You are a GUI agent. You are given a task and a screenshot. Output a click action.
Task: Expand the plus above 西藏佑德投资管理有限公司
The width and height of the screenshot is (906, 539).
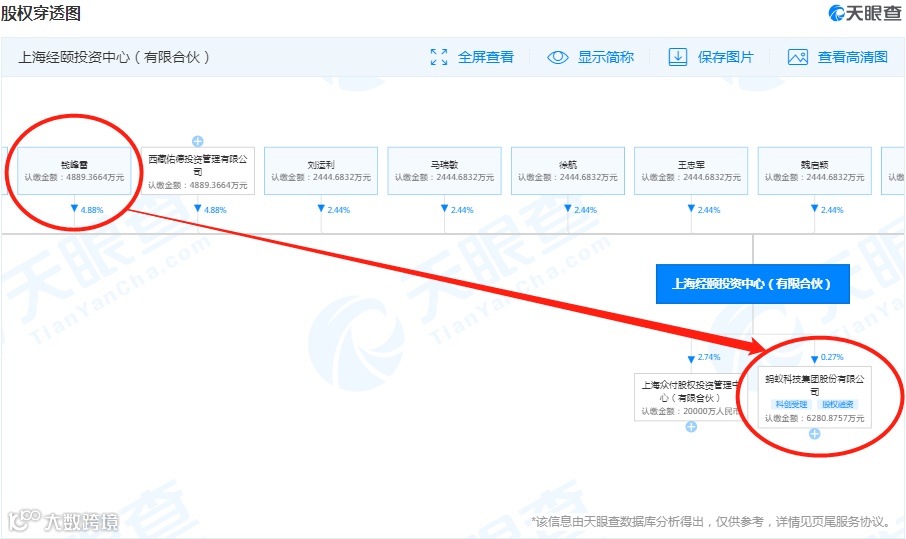click(x=198, y=141)
